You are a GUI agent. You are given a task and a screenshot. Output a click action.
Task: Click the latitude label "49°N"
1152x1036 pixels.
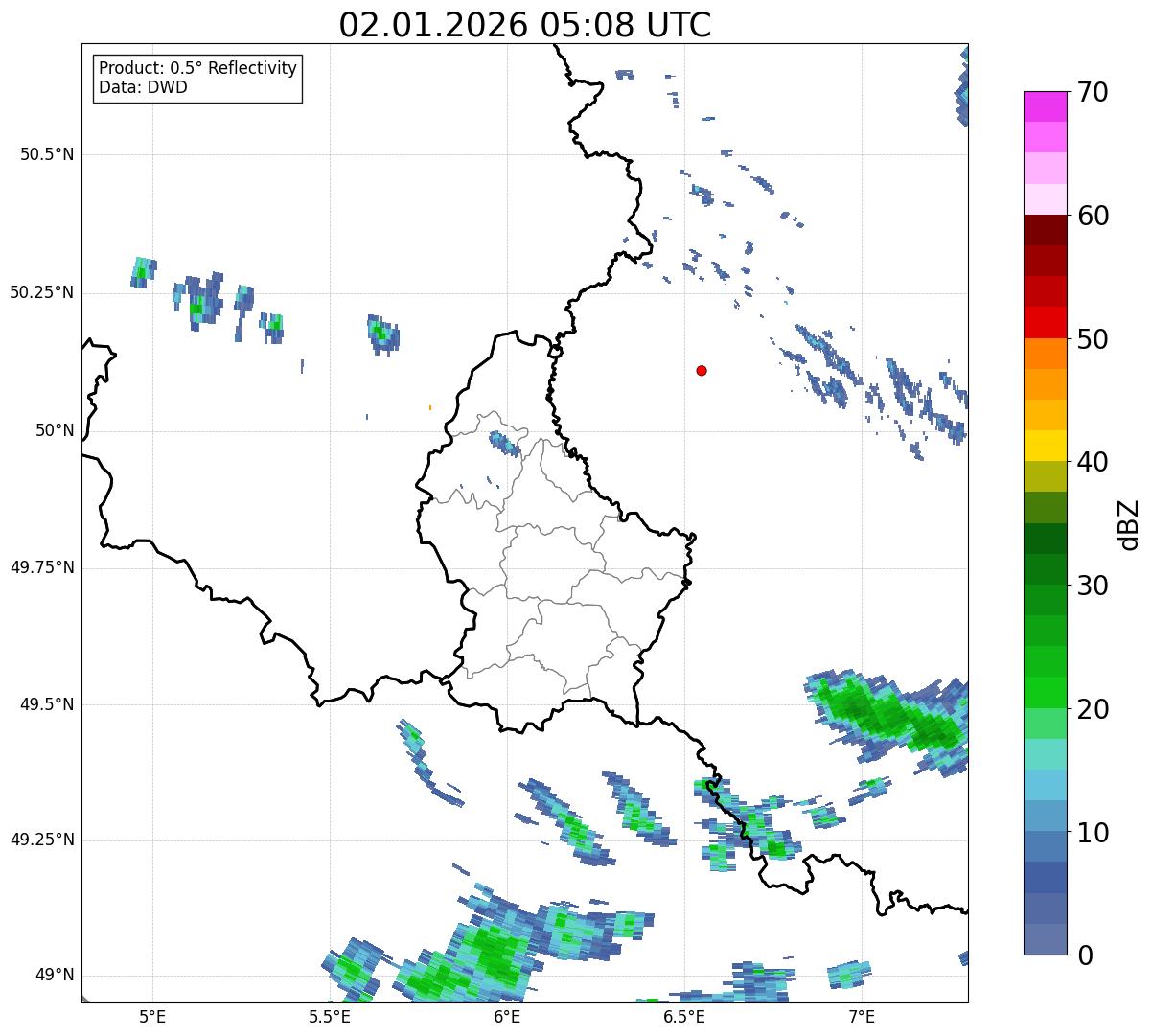(55, 976)
